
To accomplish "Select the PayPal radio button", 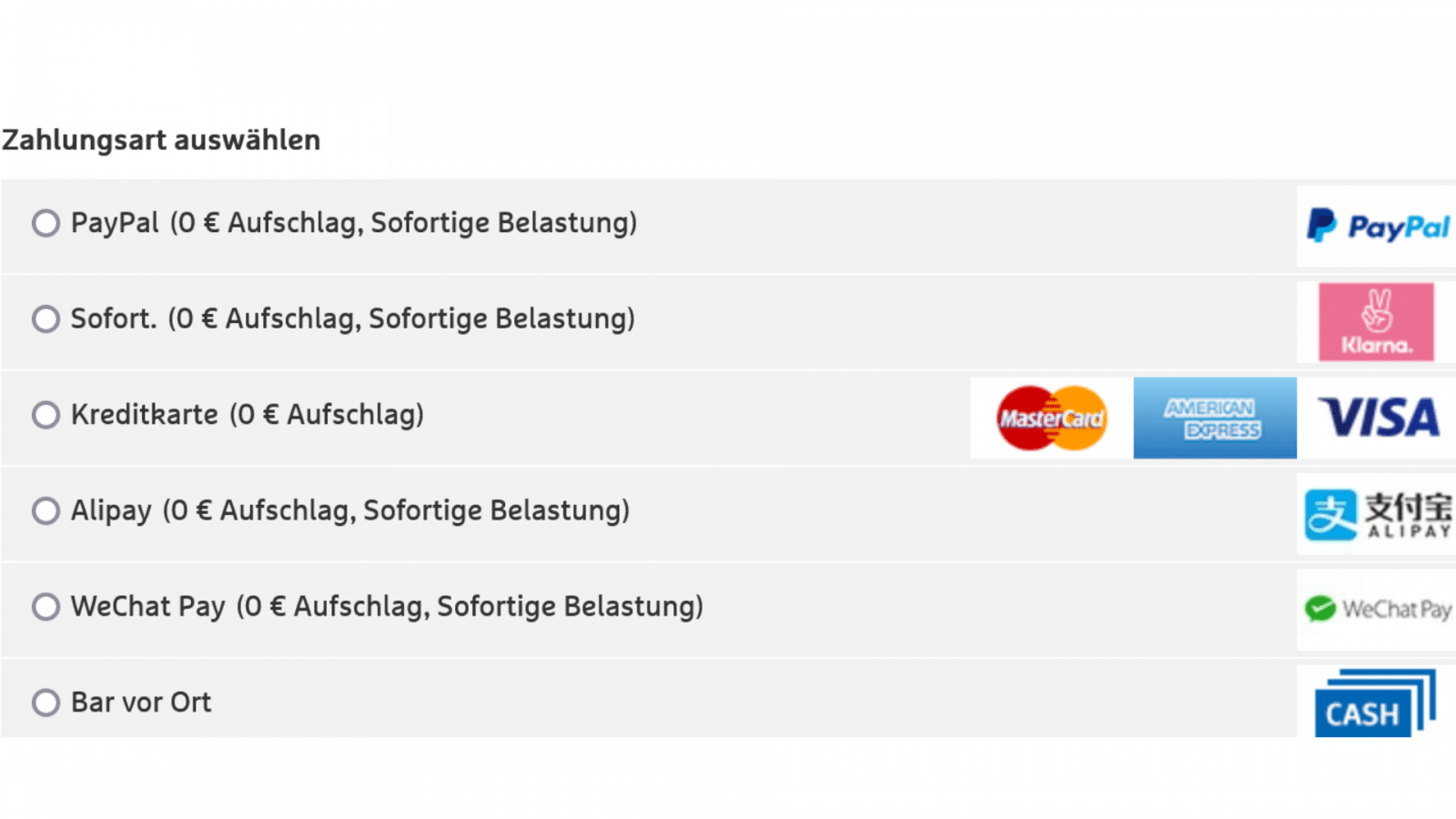I will (45, 223).
